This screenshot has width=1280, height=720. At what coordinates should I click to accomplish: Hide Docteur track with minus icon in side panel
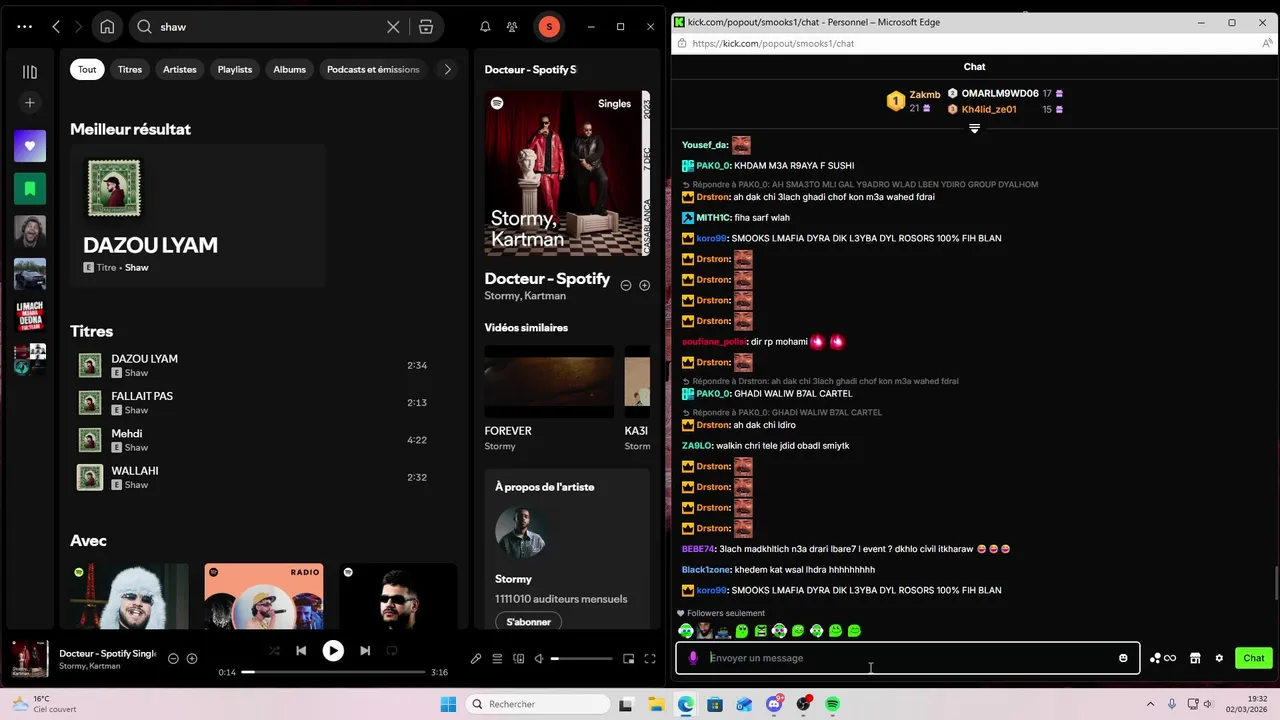(x=626, y=285)
